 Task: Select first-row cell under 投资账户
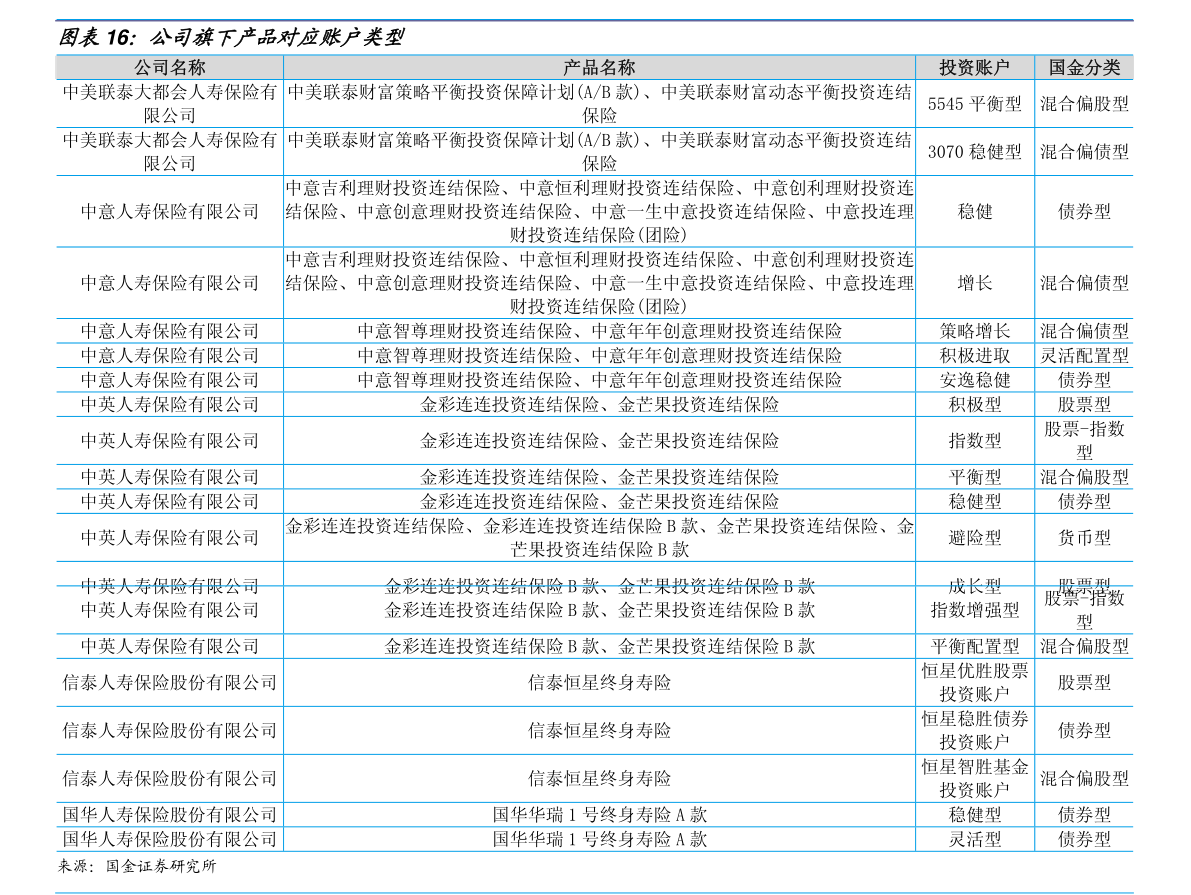975,104
